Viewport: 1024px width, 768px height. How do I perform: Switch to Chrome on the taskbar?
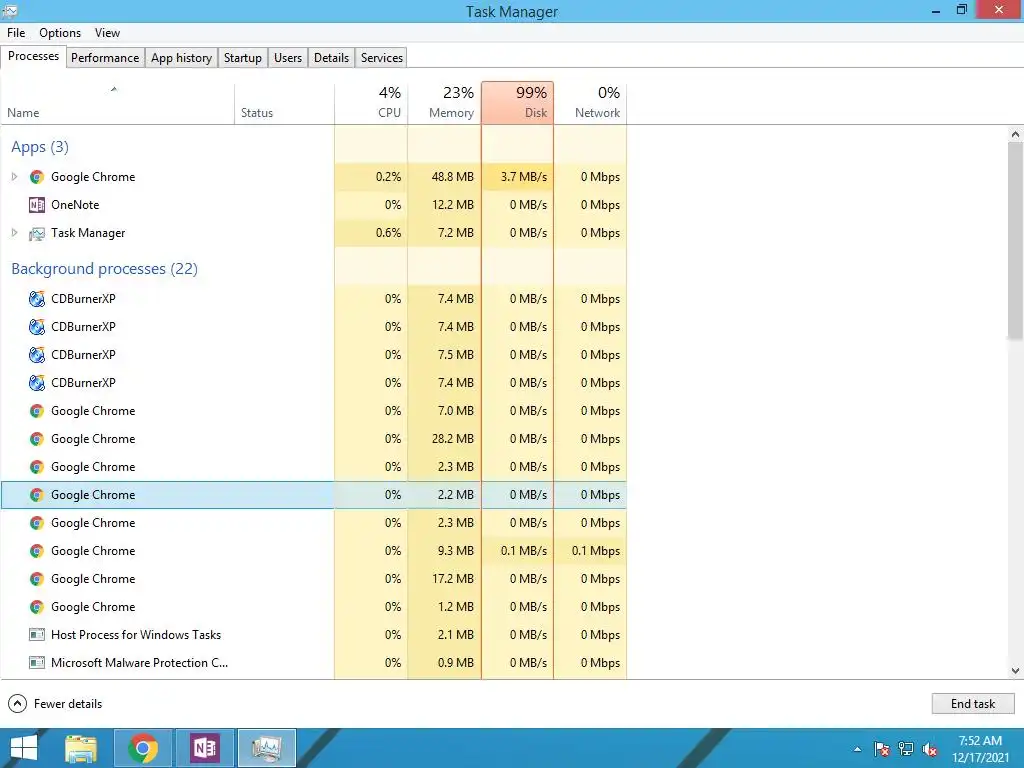click(x=143, y=748)
